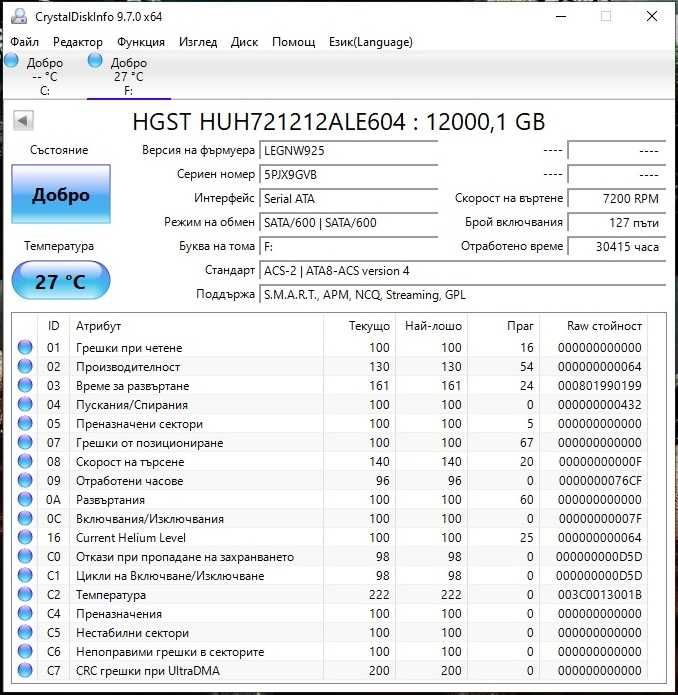678x695 pixels.
Task: Click the serial number field 5PJX9GVB
Action: point(348,175)
